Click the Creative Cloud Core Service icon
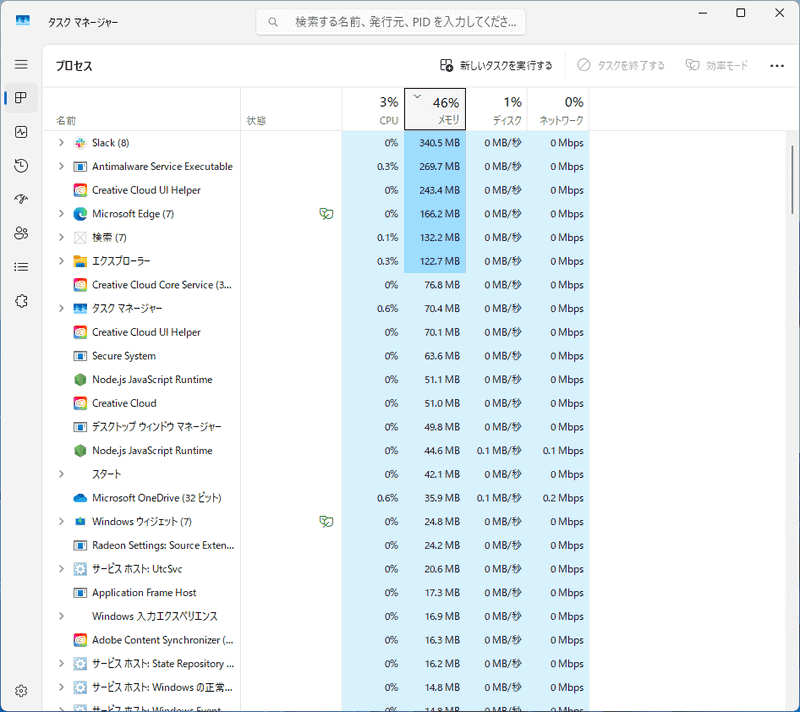This screenshot has width=800, height=712. [x=80, y=285]
